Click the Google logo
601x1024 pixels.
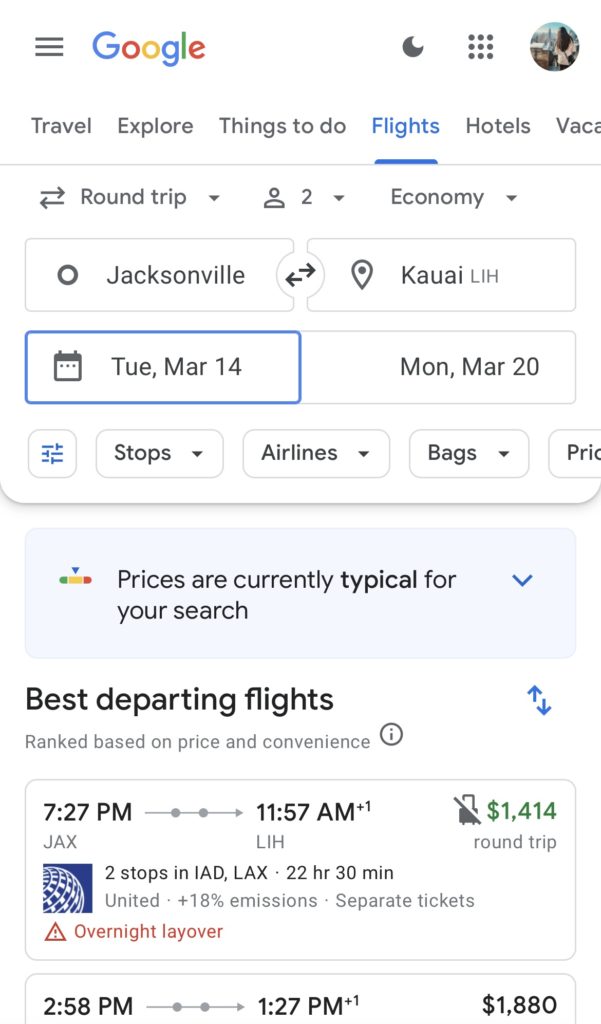click(149, 47)
